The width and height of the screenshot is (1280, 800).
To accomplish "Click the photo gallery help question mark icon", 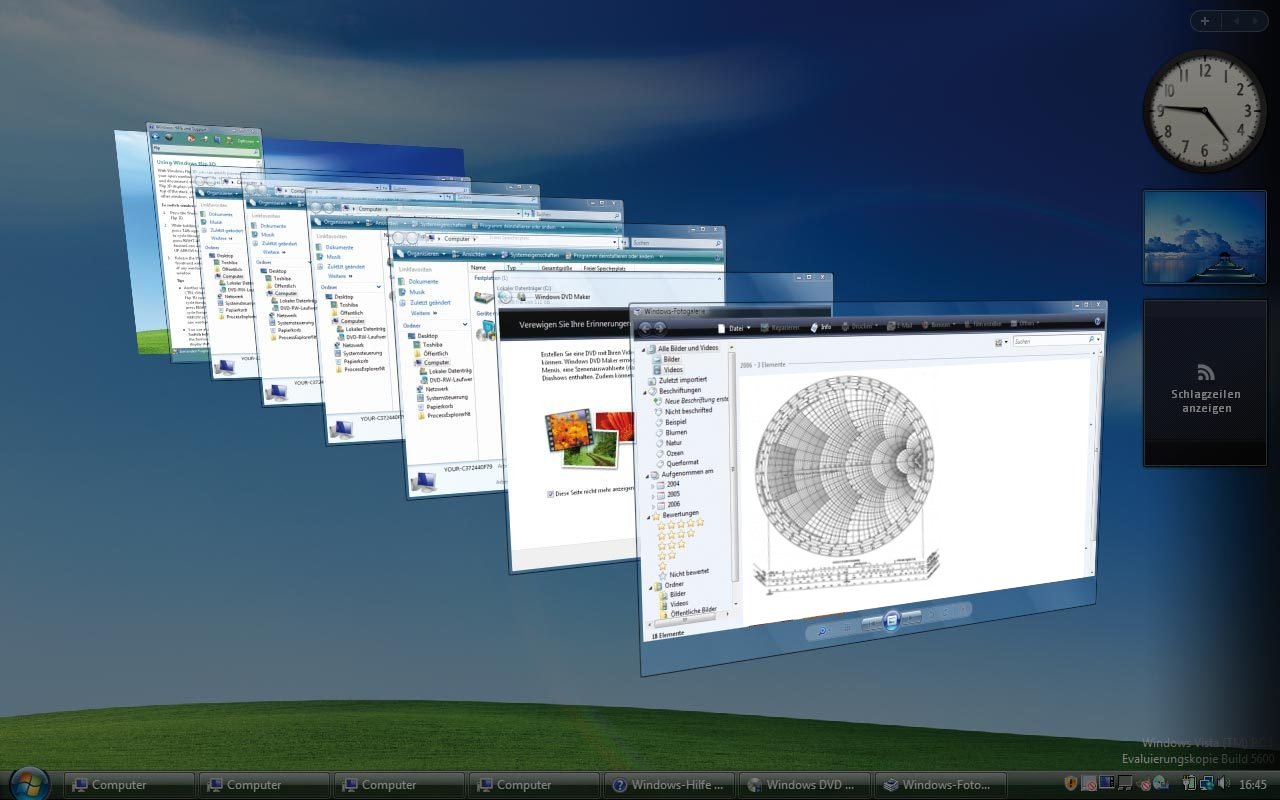I will (x=1098, y=321).
